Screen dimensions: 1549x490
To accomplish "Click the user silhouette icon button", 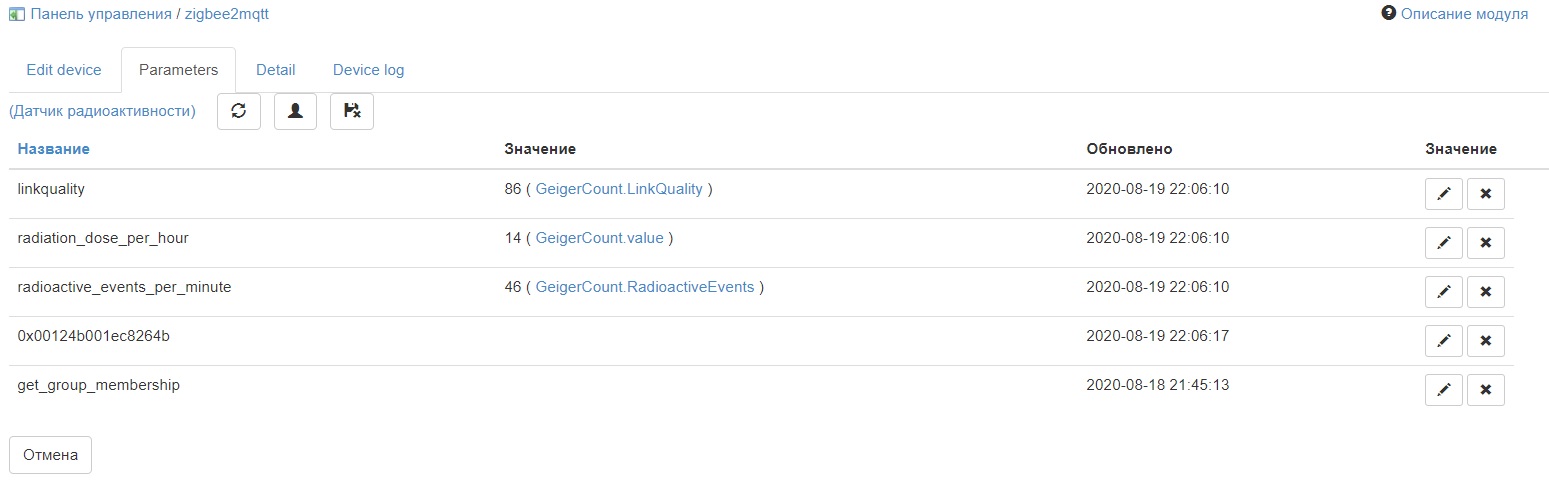I will point(295,111).
